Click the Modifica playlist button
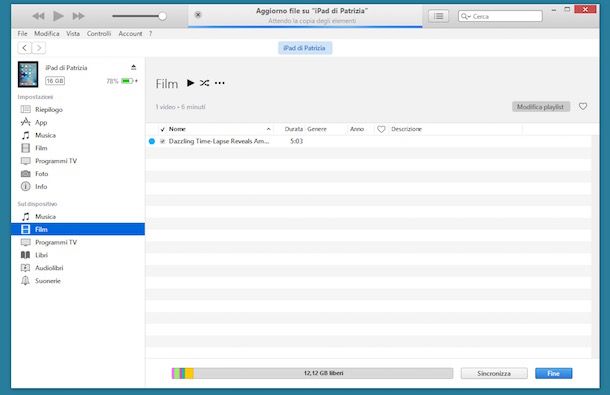The width and height of the screenshot is (610, 395). pos(541,107)
